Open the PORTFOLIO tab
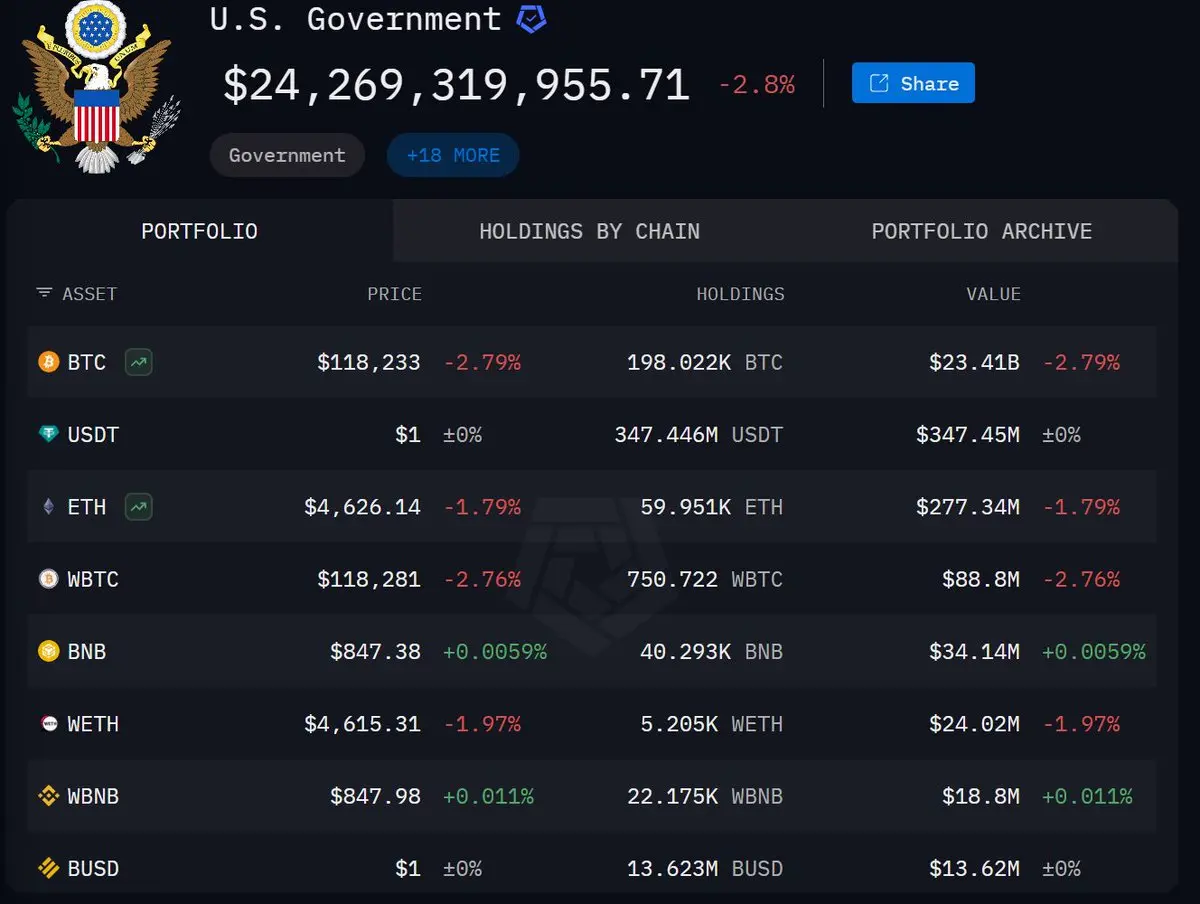 pos(200,231)
